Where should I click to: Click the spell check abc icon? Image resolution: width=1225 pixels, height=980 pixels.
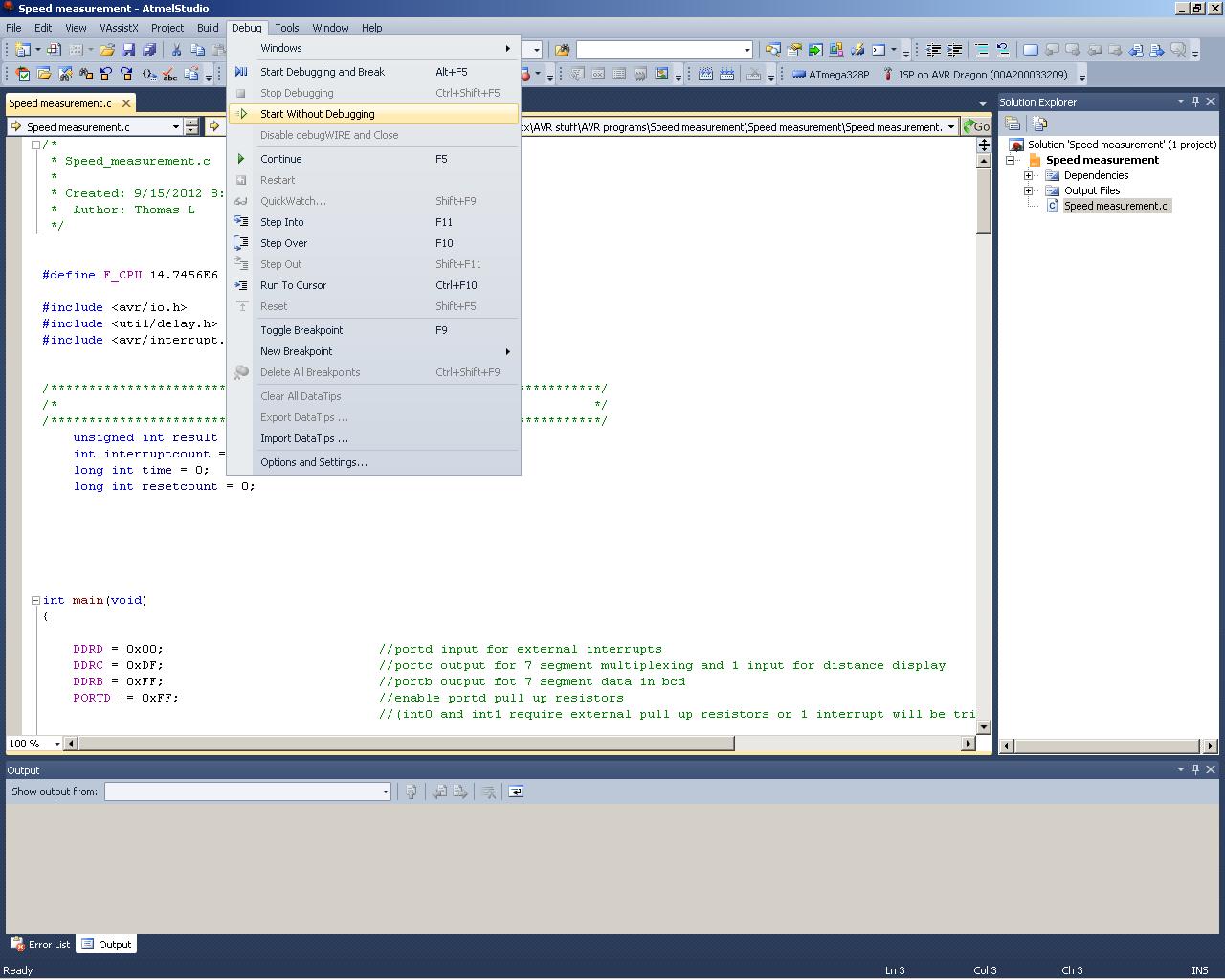169,75
